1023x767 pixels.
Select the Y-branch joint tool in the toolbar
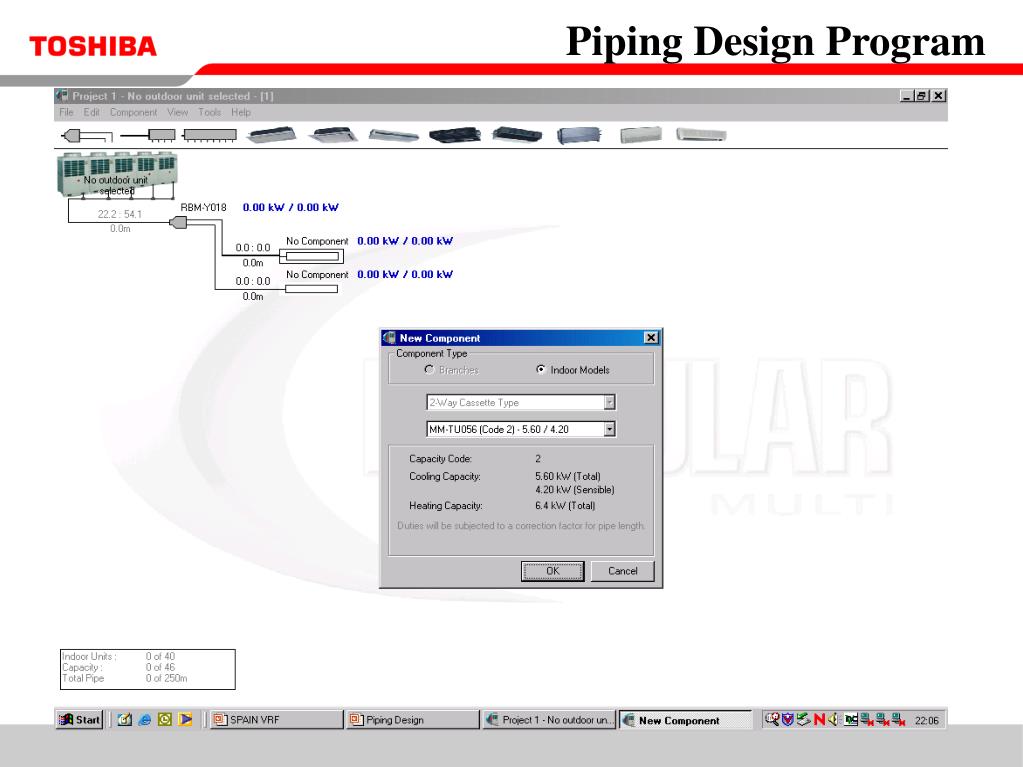point(87,136)
